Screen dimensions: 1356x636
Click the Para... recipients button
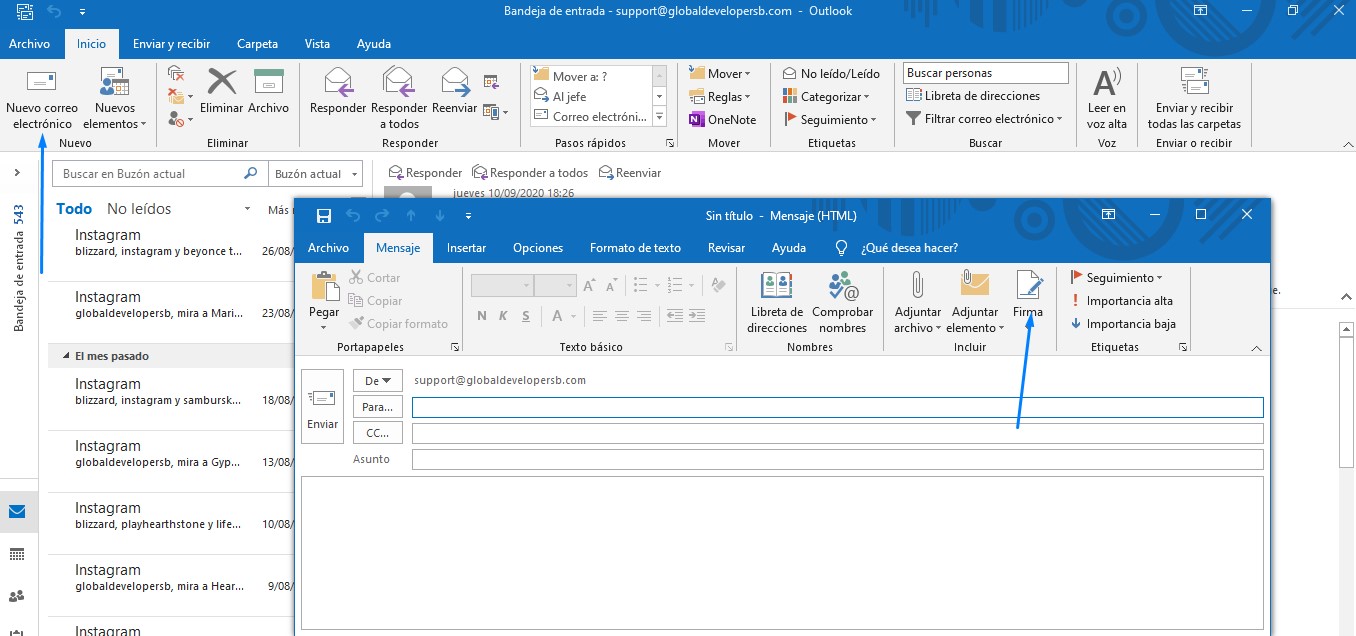(377, 407)
